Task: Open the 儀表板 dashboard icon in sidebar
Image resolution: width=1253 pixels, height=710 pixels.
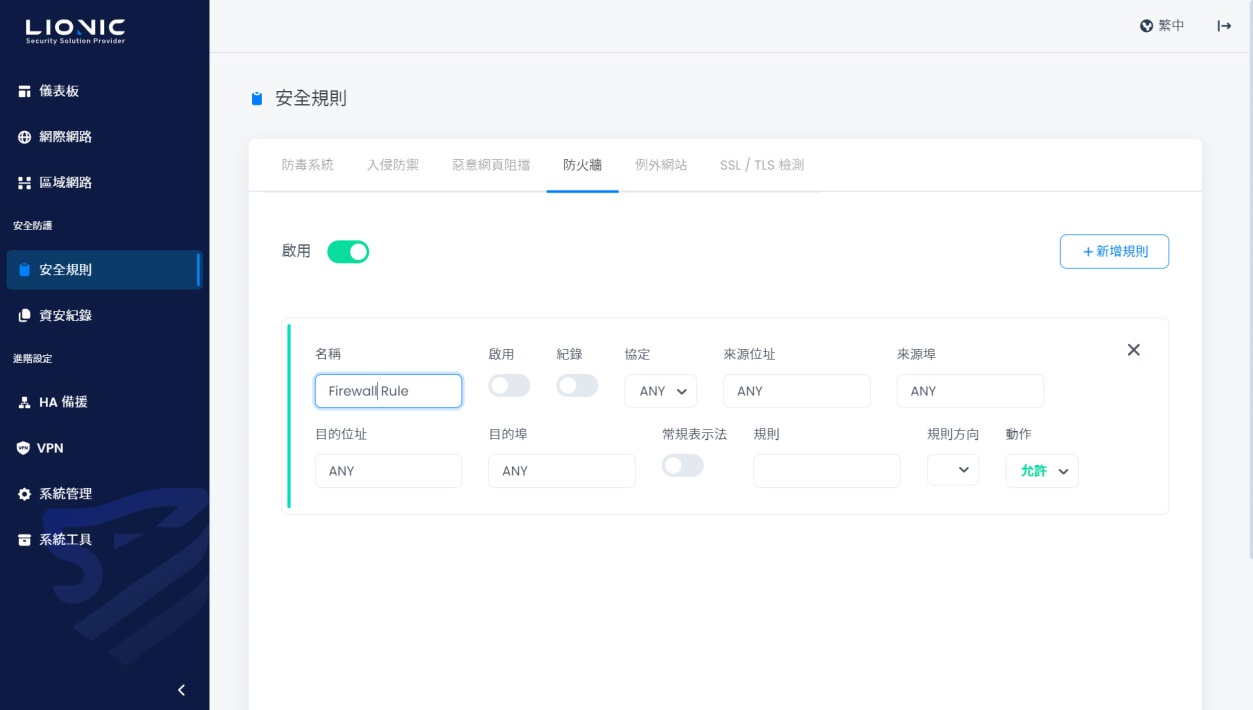Action: (x=24, y=91)
